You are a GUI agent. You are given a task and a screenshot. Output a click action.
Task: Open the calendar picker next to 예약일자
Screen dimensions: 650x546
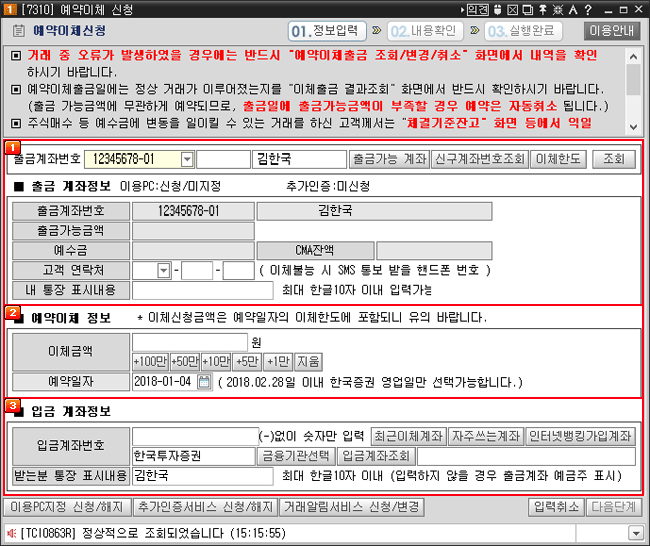(x=204, y=382)
